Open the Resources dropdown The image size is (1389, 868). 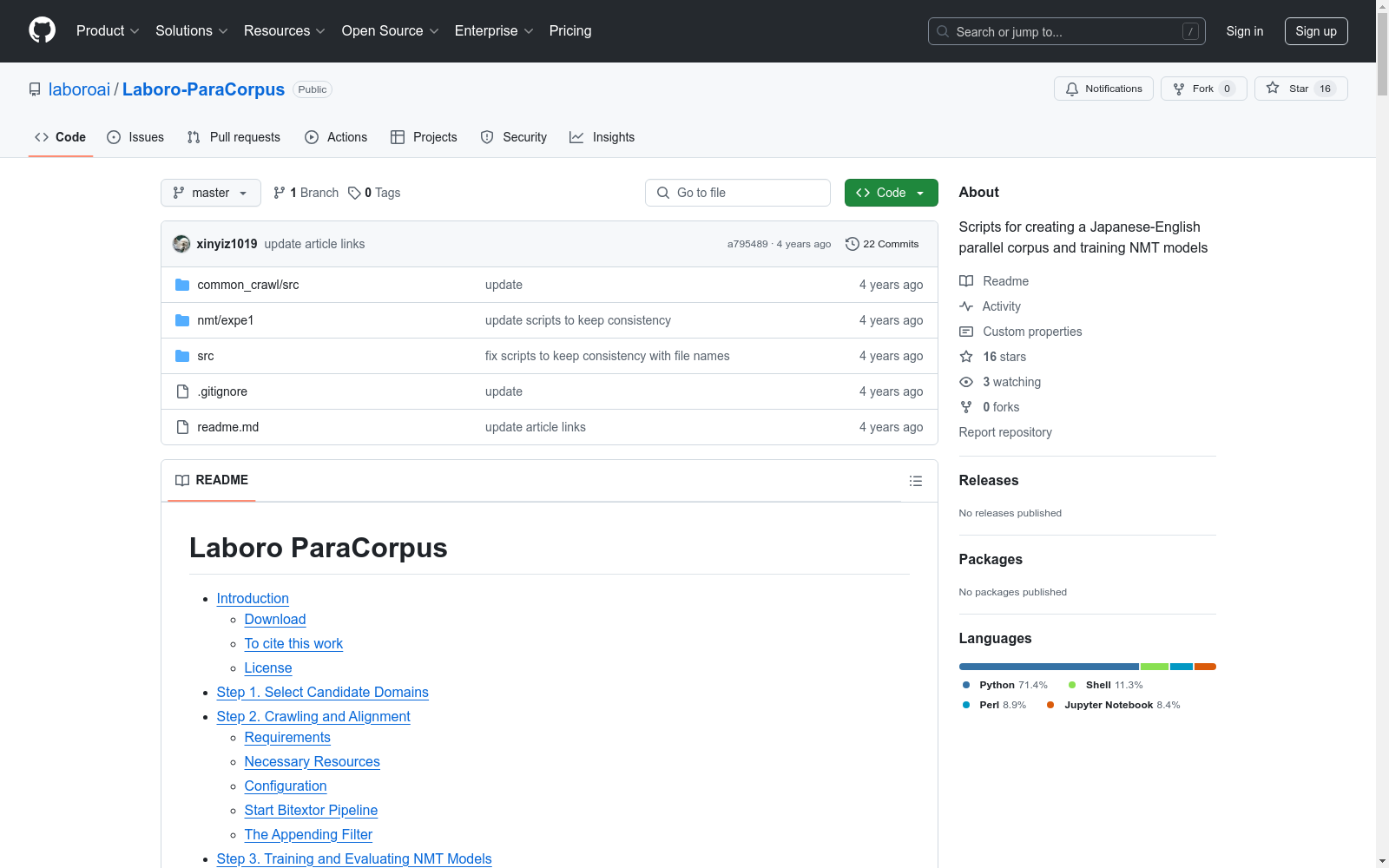point(285,31)
